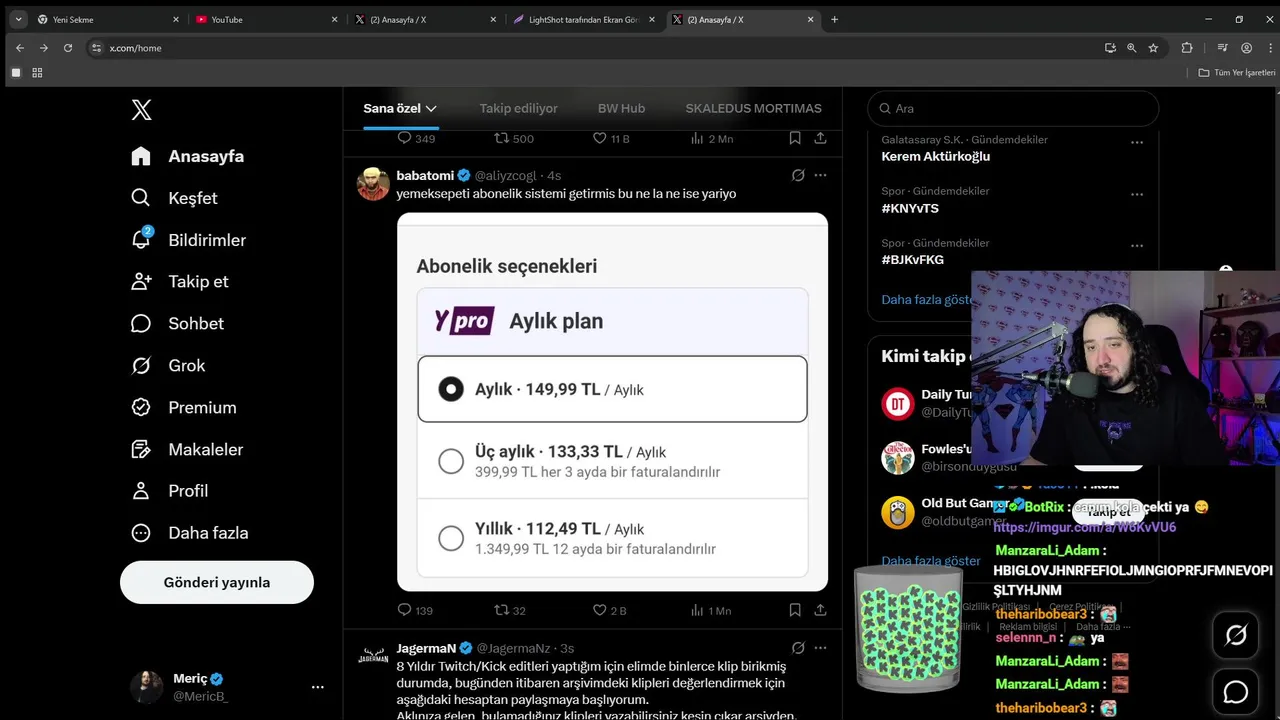Open babatomi post subscription image
1280x720 pixels.
point(612,402)
